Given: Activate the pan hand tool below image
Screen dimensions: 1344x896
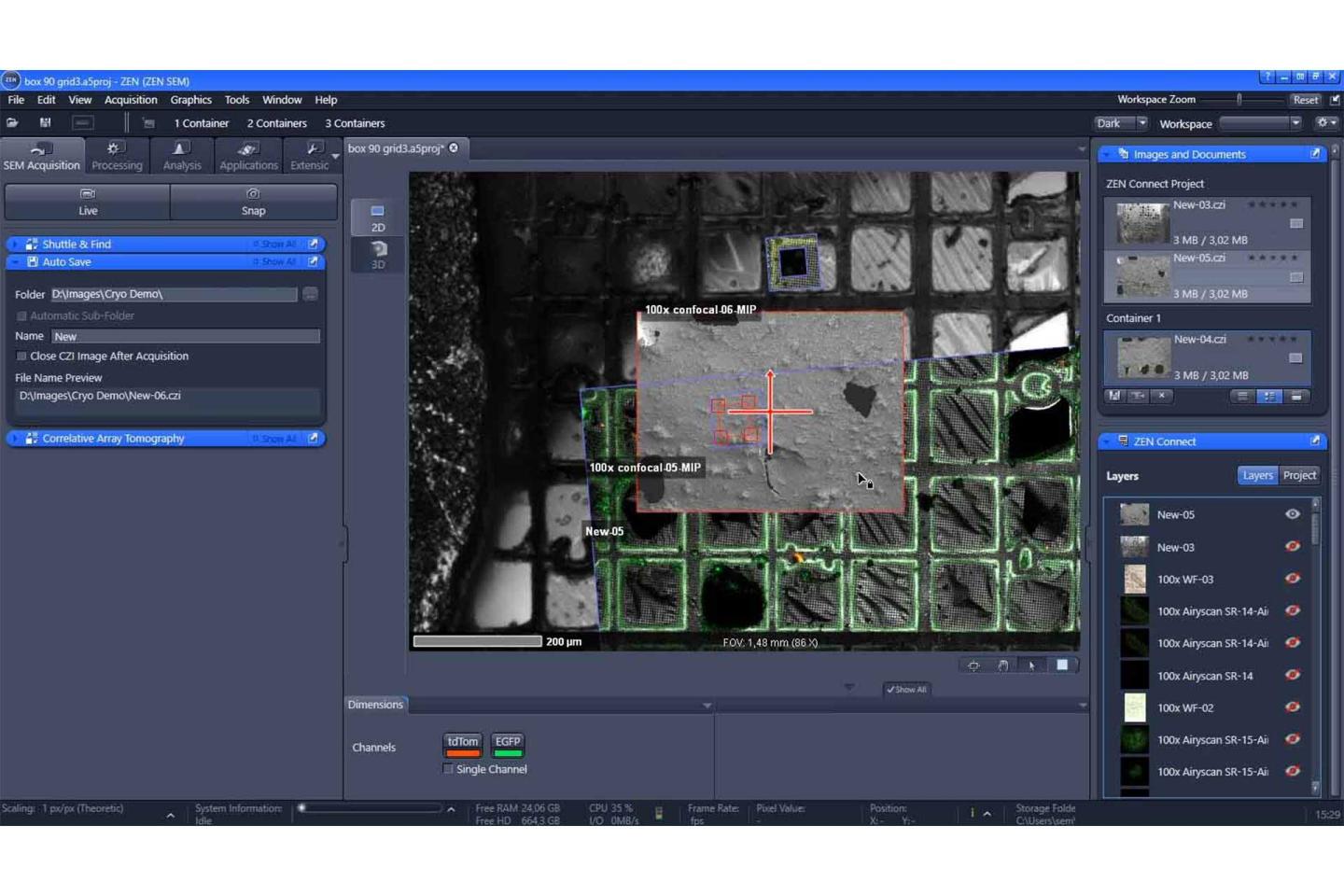Looking at the screenshot, I should click(1002, 665).
